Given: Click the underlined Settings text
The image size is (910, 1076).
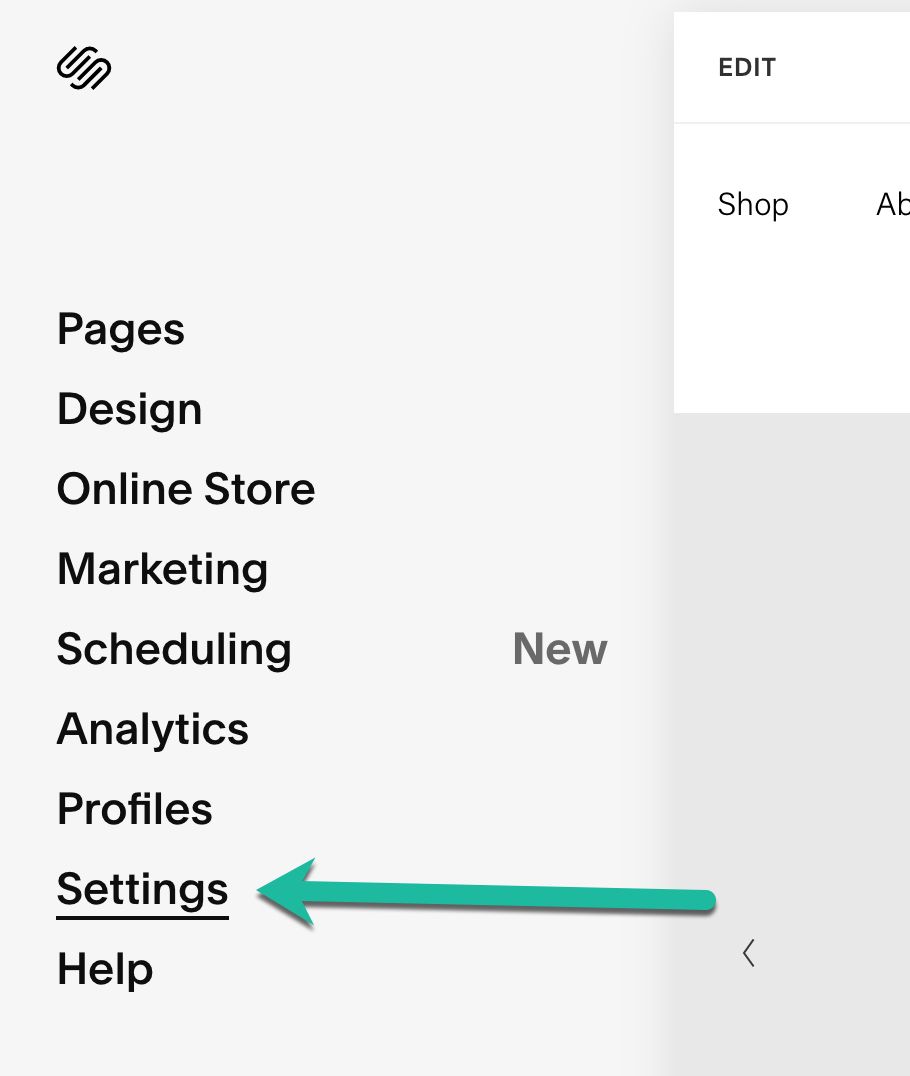Looking at the screenshot, I should 142,888.
